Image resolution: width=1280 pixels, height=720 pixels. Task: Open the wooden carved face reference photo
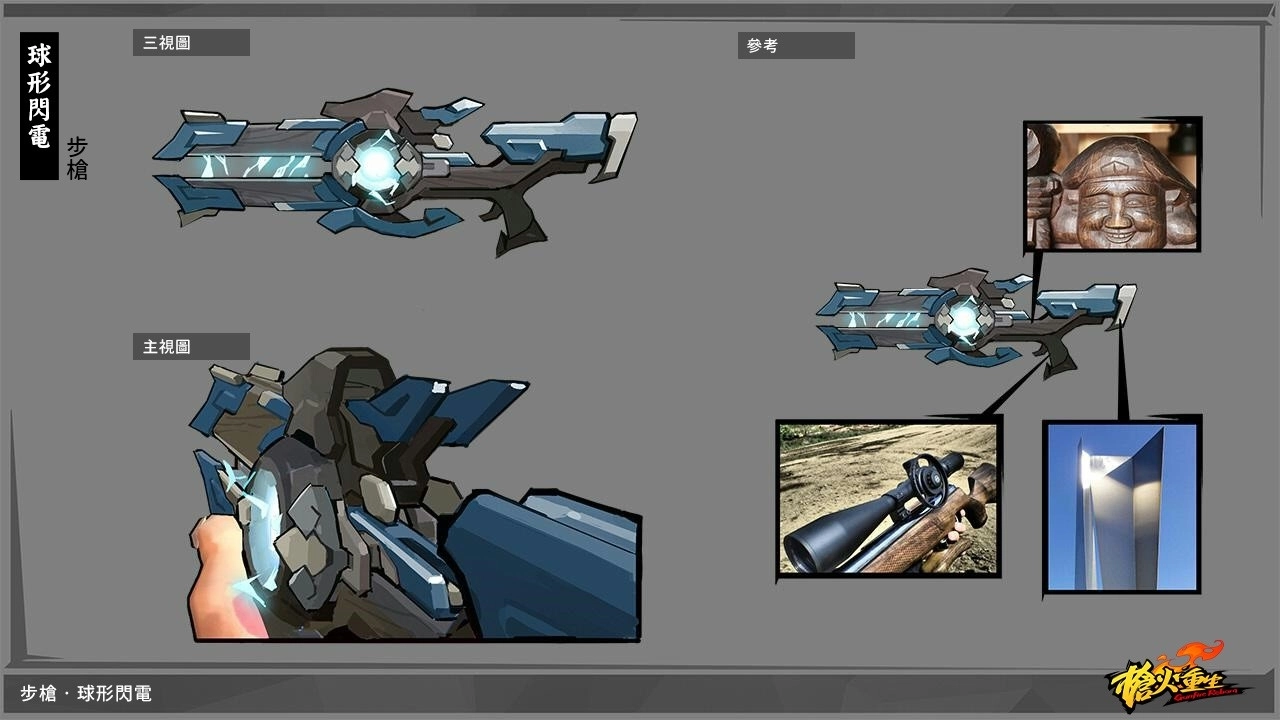point(1112,186)
